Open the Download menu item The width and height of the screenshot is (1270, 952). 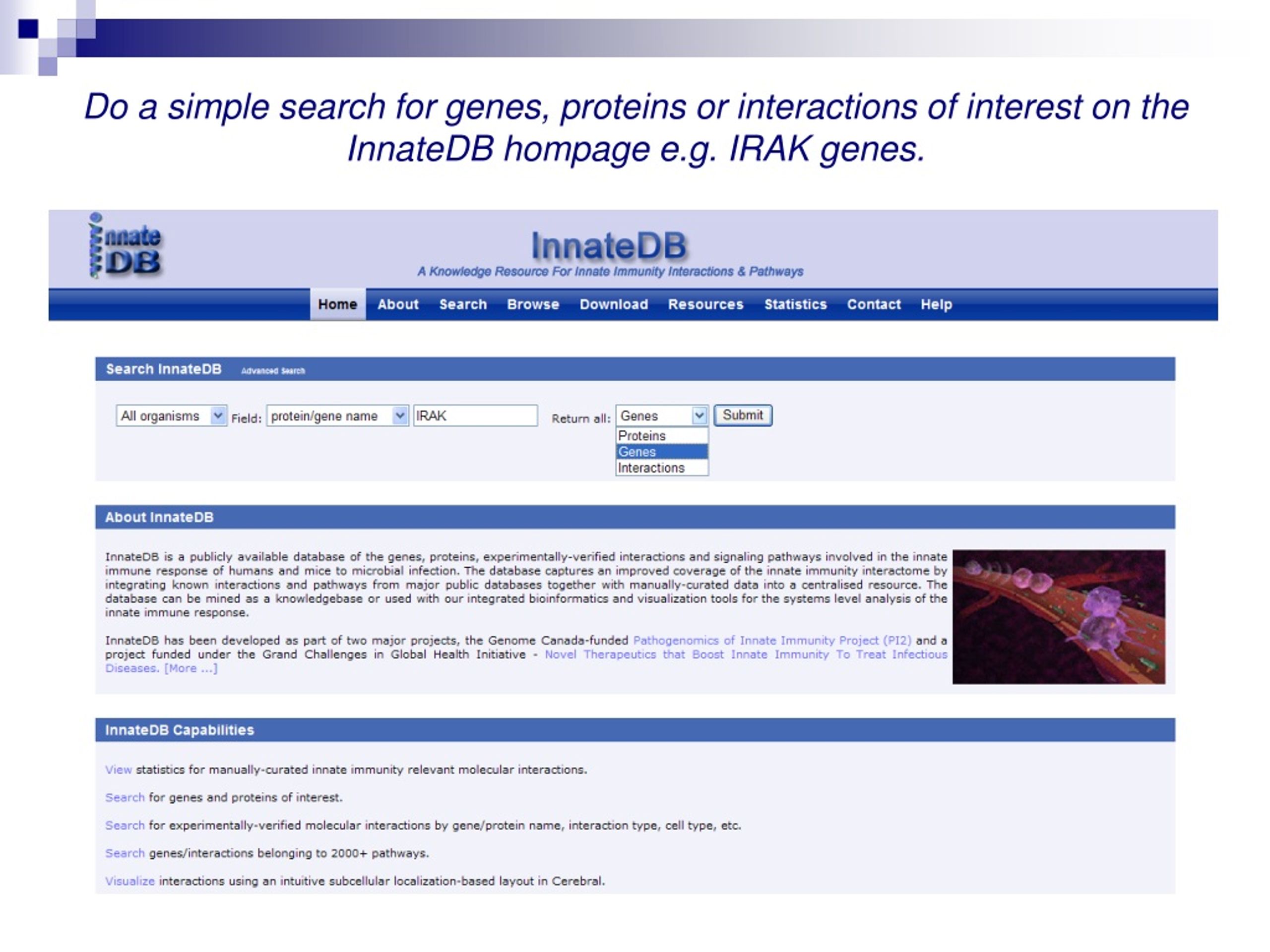pyautogui.click(x=614, y=304)
